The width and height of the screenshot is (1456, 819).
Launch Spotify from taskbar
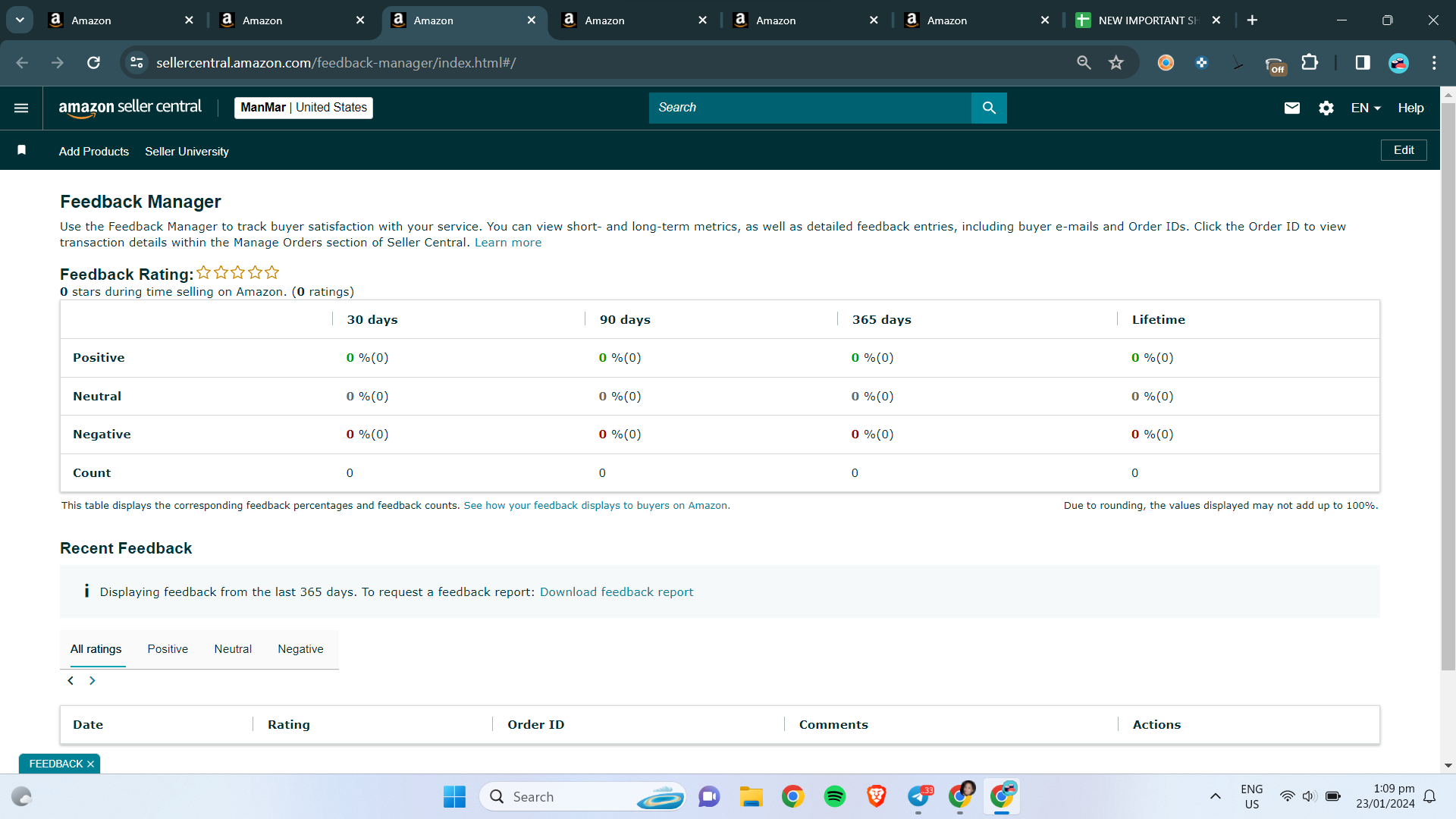point(835,796)
